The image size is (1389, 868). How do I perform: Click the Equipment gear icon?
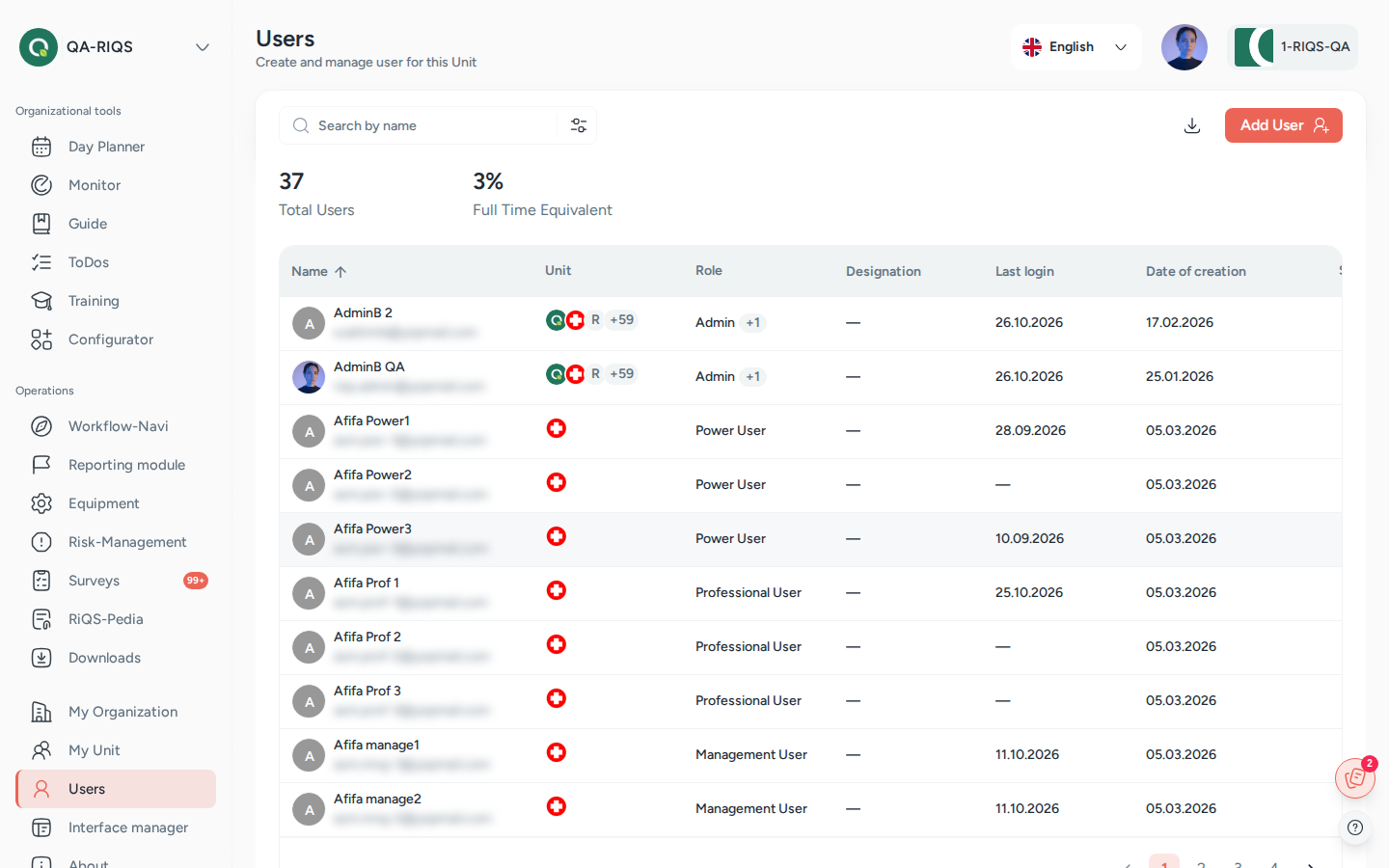(41, 503)
